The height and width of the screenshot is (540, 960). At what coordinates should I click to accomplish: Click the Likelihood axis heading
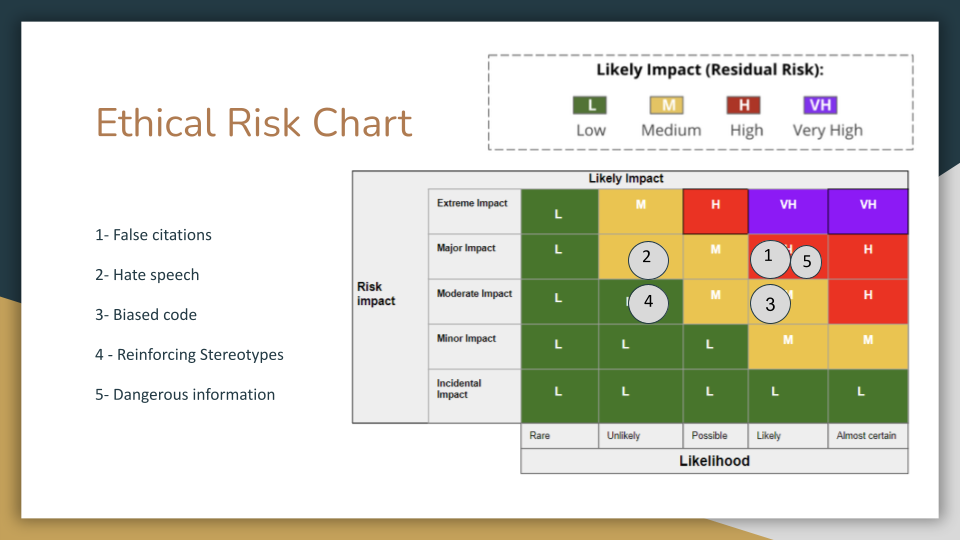coord(714,461)
